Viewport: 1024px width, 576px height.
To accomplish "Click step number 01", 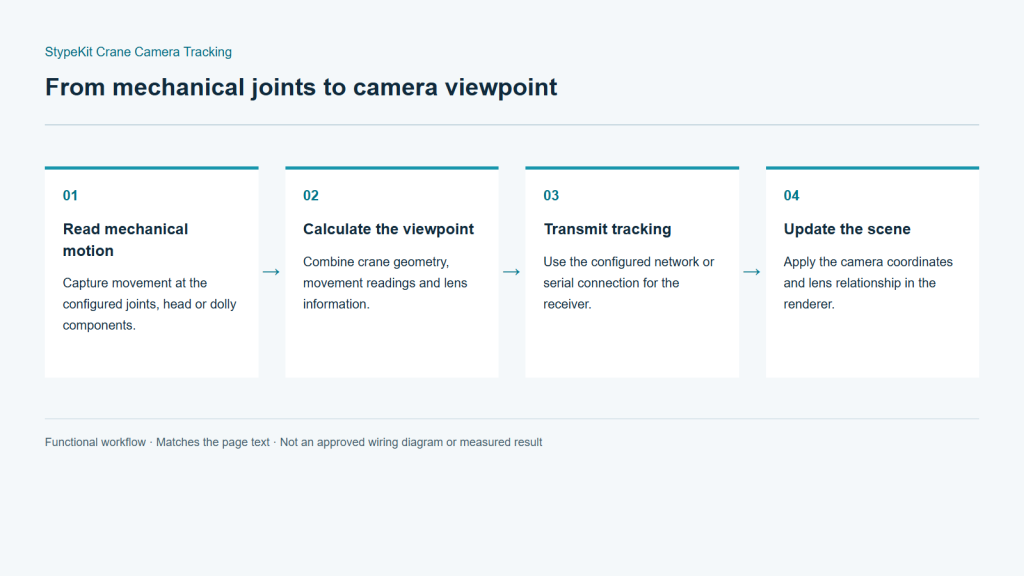I will pos(70,195).
